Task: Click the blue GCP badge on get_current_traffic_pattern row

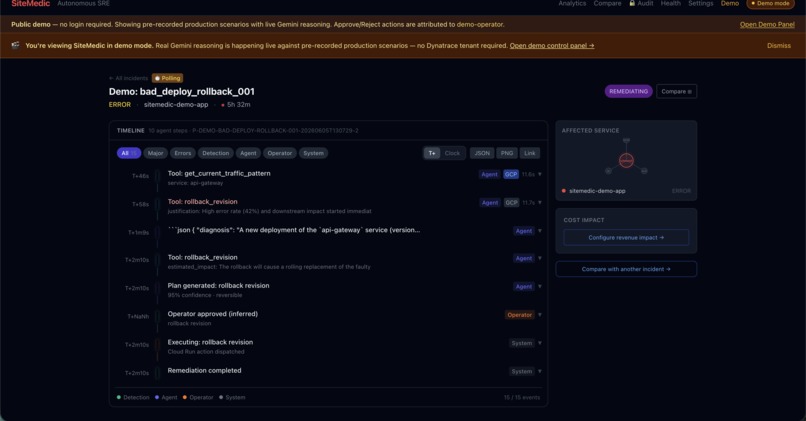Action: (510, 174)
